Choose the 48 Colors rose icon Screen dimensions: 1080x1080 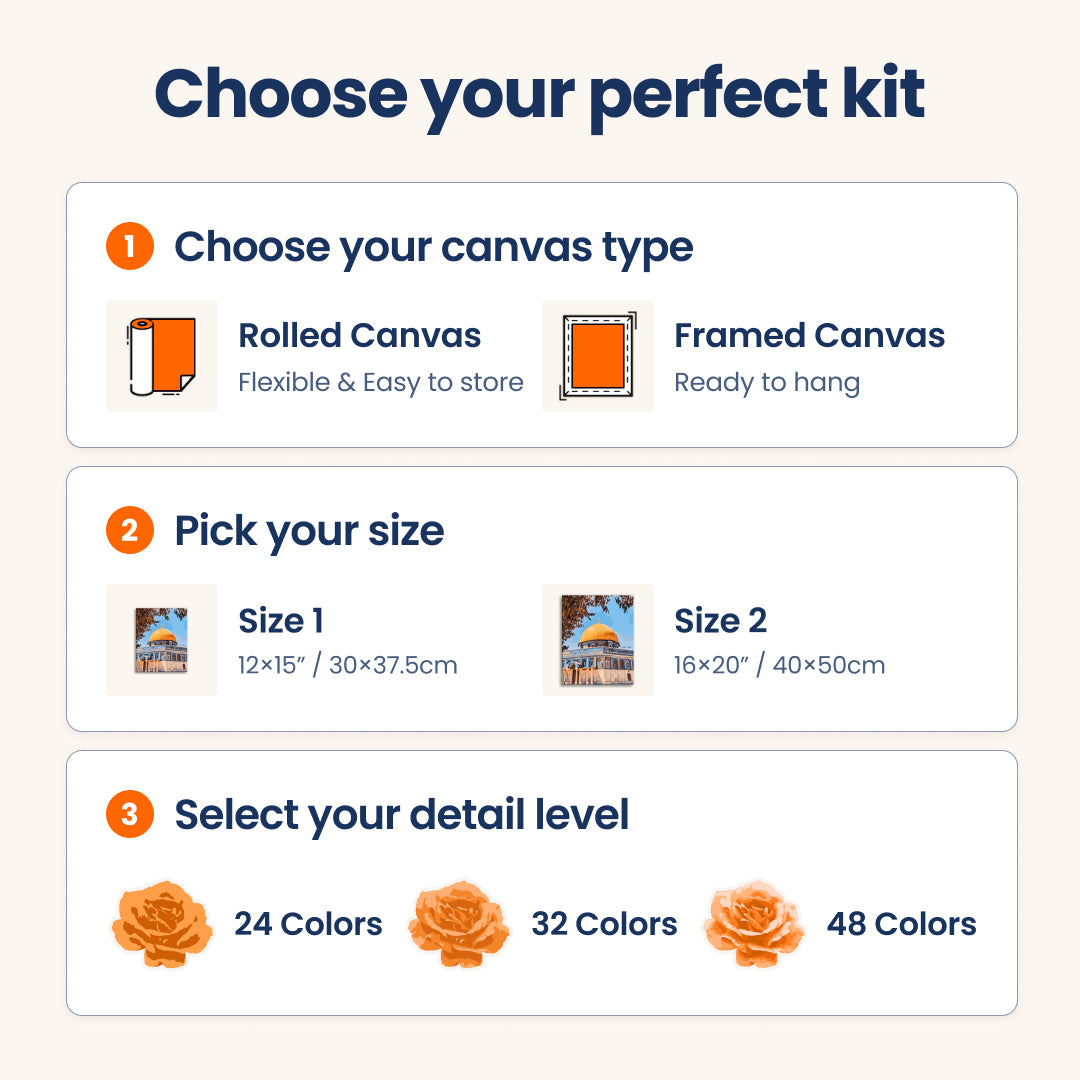pyautogui.click(x=754, y=924)
